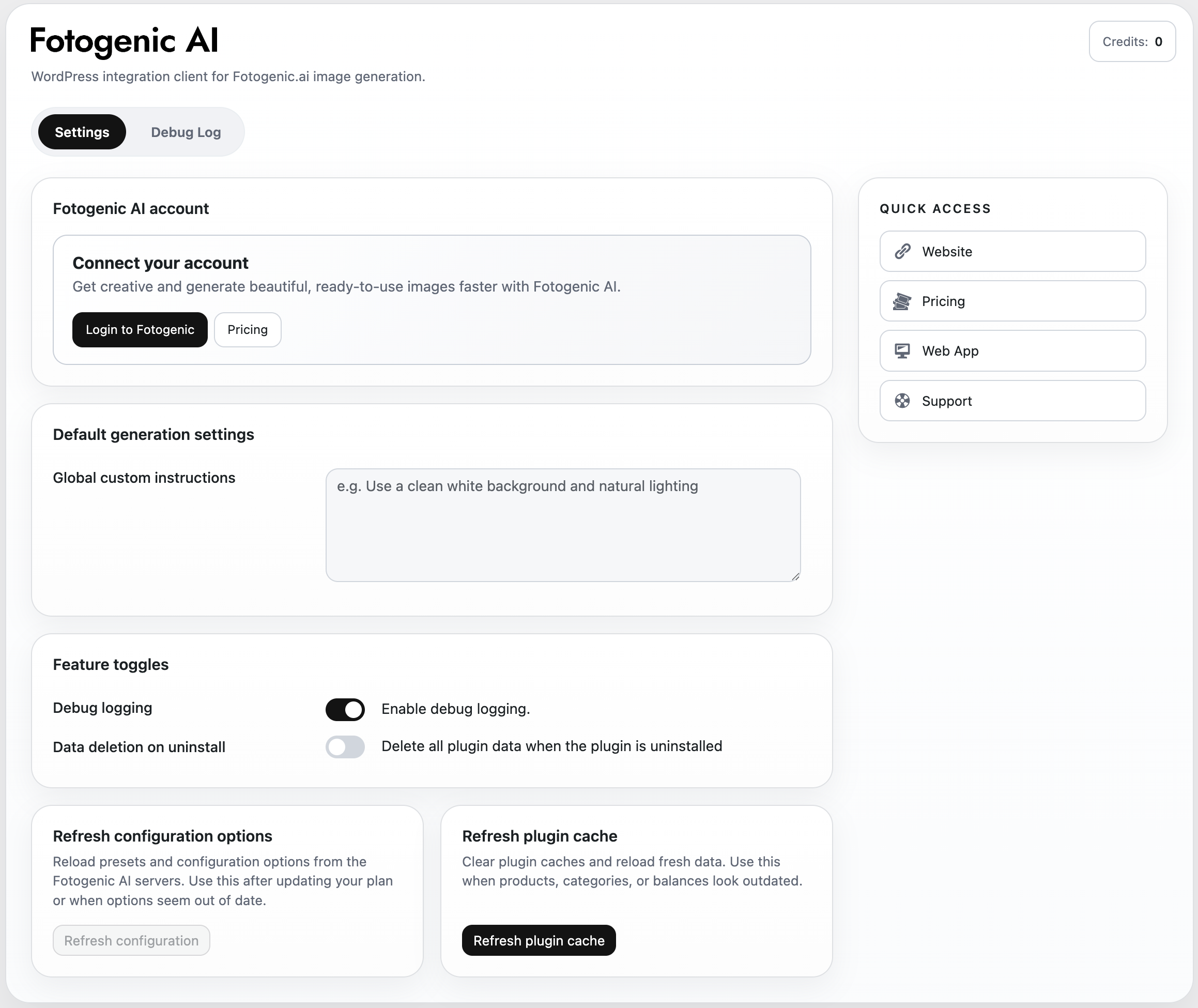Click the 'Fotogenic AI account' heading

pyautogui.click(x=131, y=208)
